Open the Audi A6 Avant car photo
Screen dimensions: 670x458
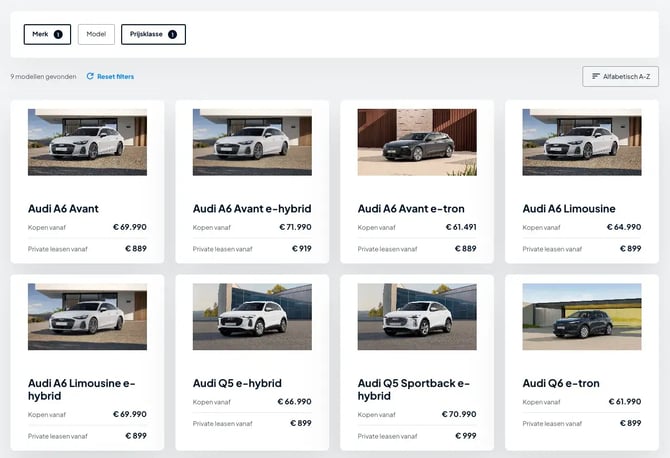87,142
